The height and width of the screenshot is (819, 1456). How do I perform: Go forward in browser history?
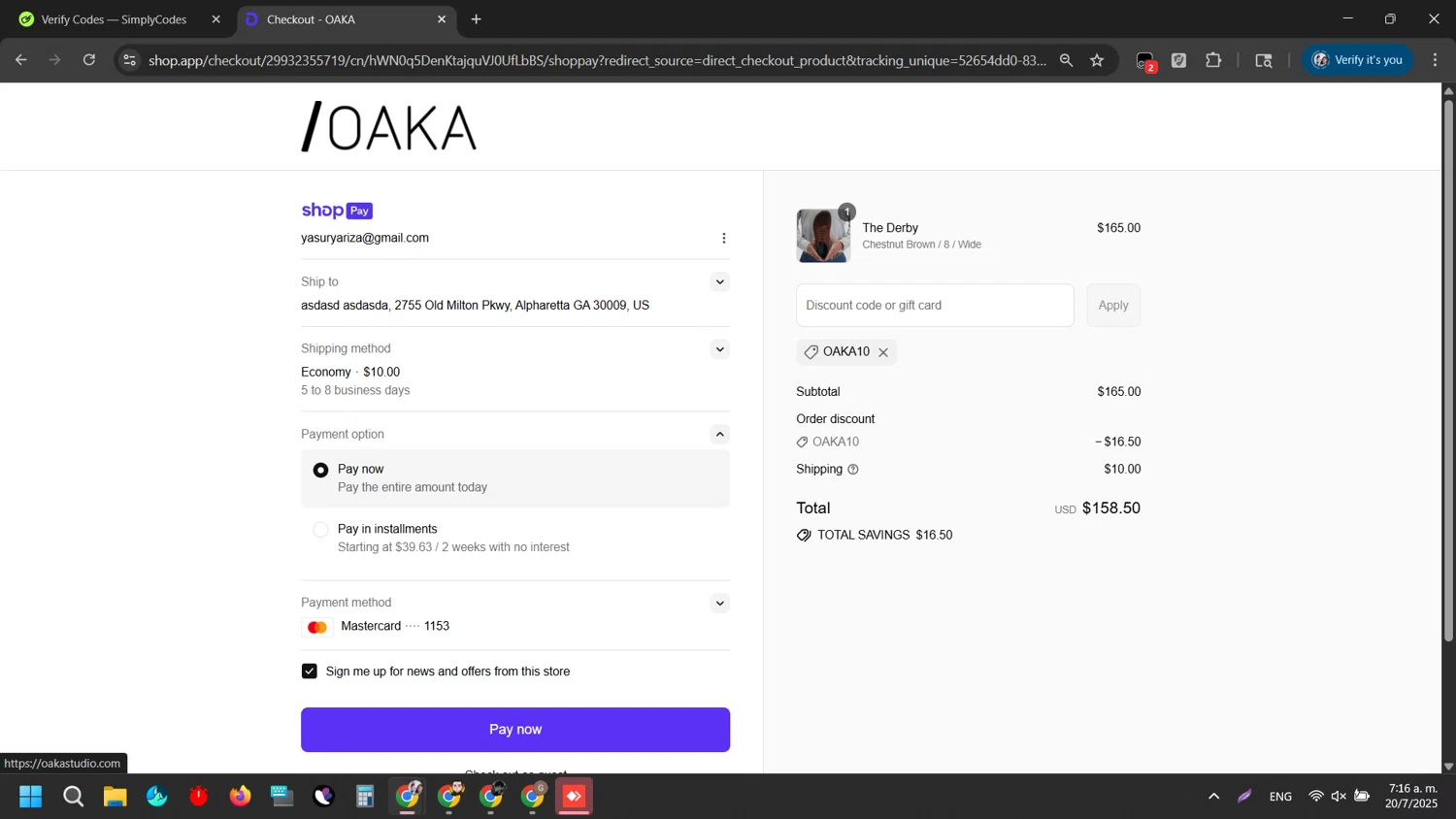[55, 60]
